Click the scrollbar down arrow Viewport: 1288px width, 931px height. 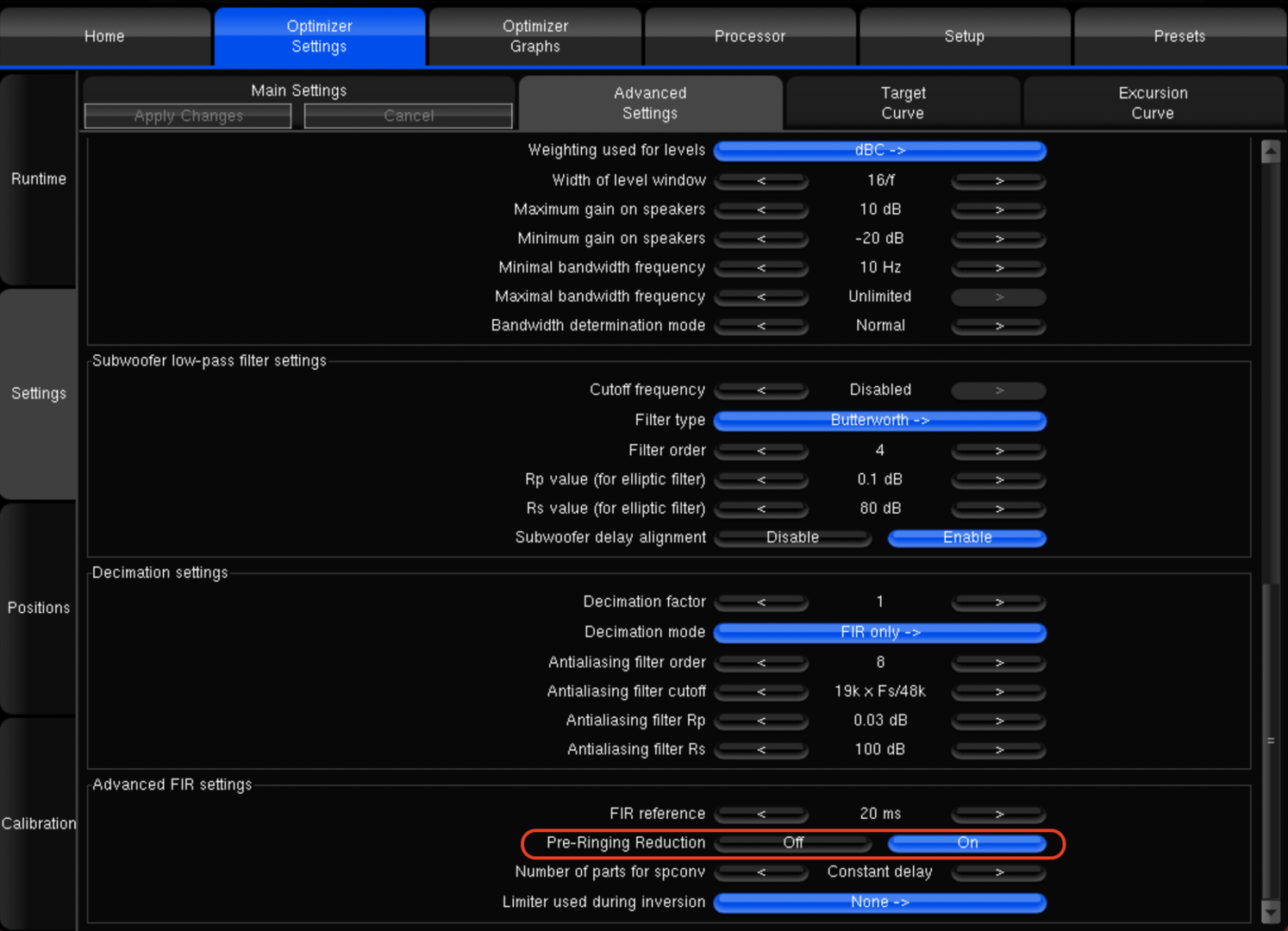pyautogui.click(x=1270, y=911)
